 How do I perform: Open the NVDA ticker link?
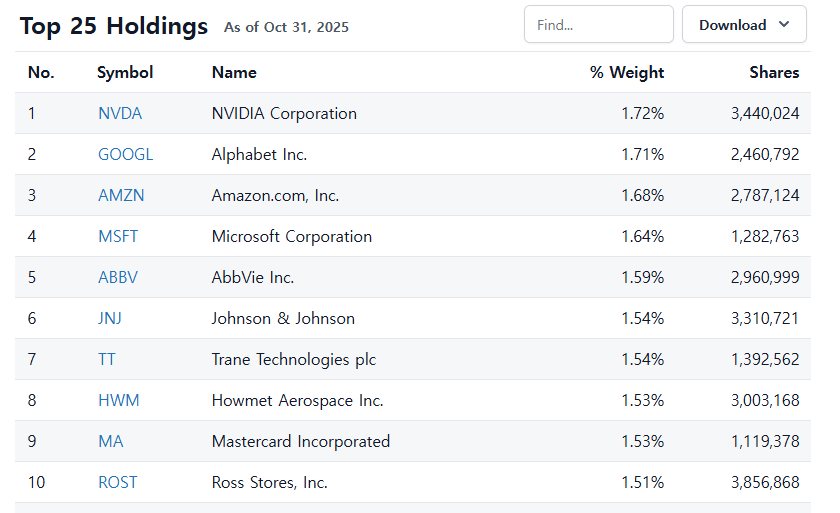click(120, 114)
